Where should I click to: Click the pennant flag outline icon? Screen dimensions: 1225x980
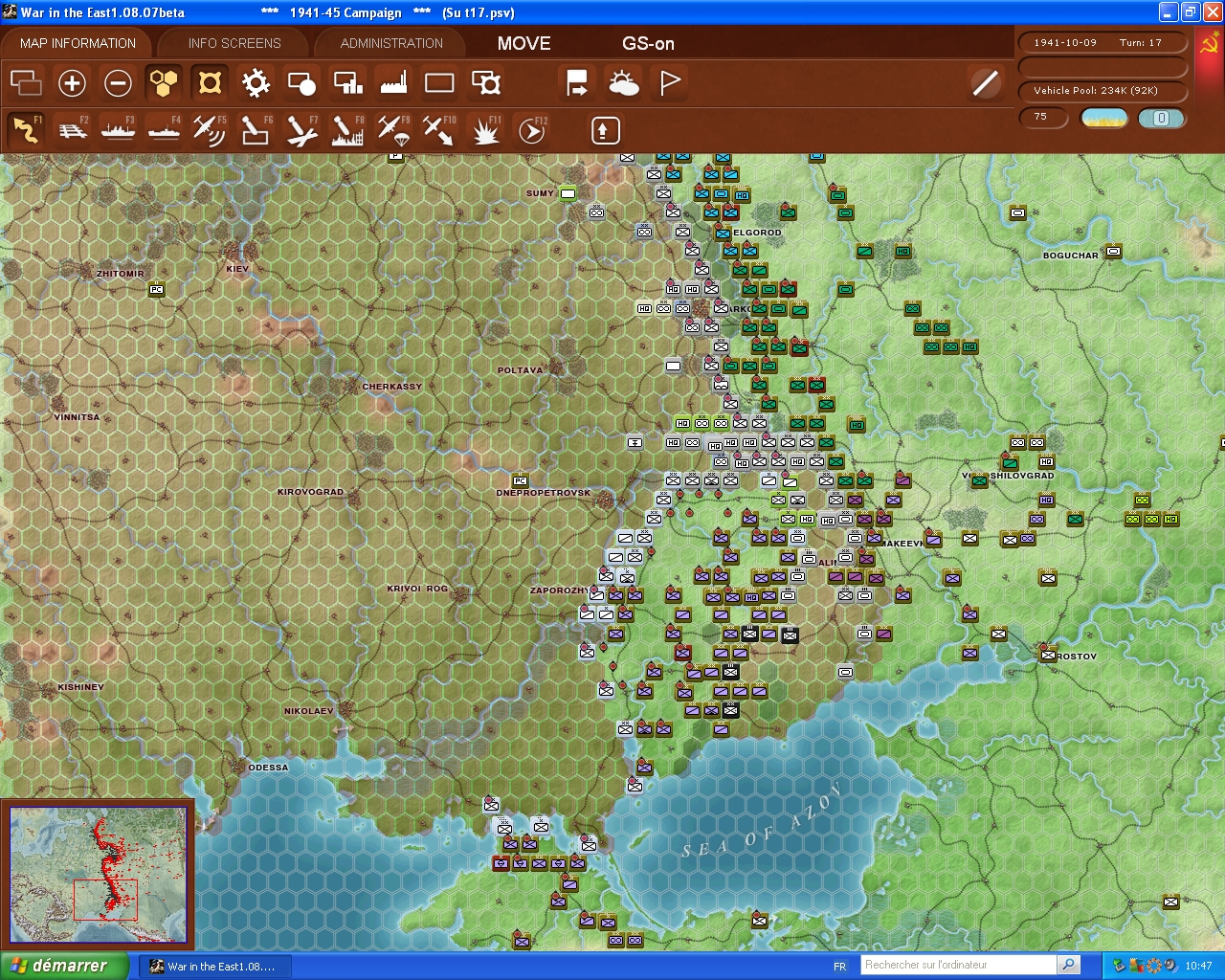pos(670,83)
